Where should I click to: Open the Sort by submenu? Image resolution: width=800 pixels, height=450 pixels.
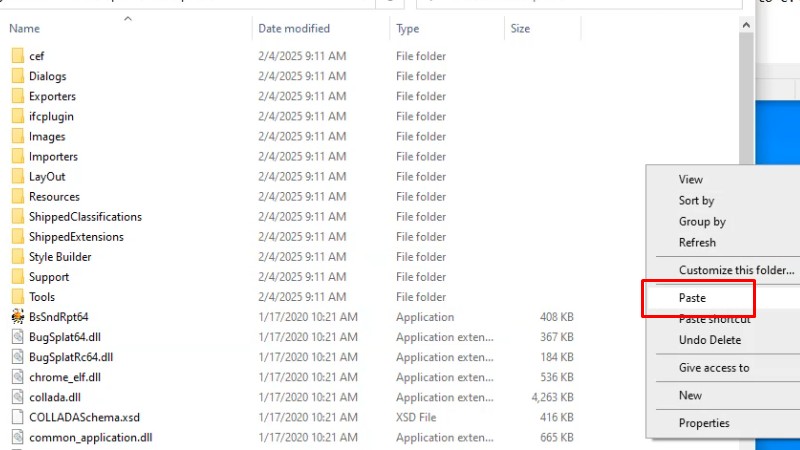point(696,201)
